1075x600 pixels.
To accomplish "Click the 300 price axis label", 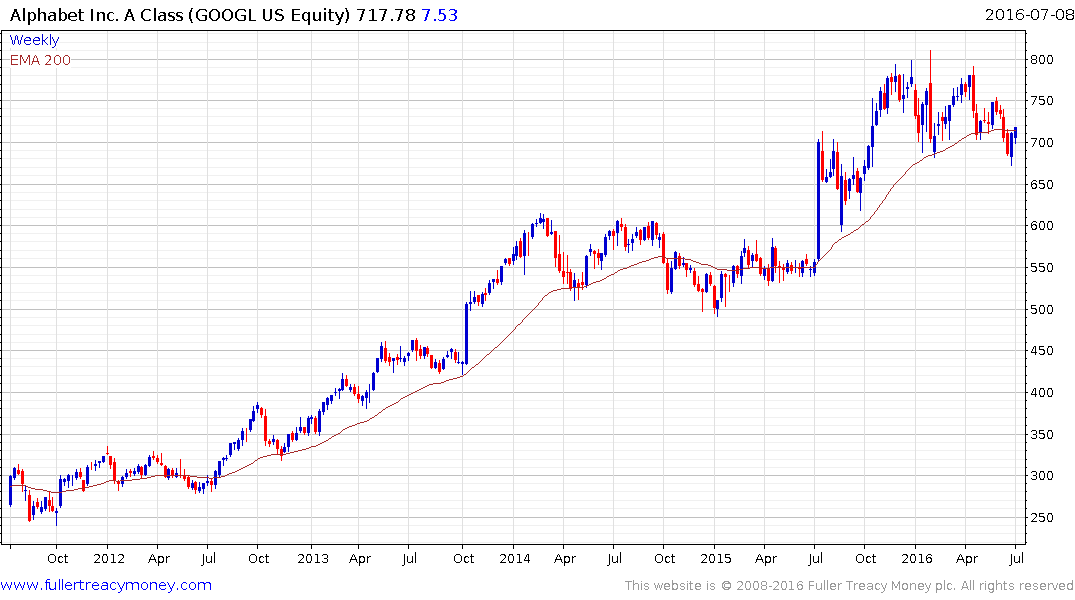I will tap(1042, 475).
